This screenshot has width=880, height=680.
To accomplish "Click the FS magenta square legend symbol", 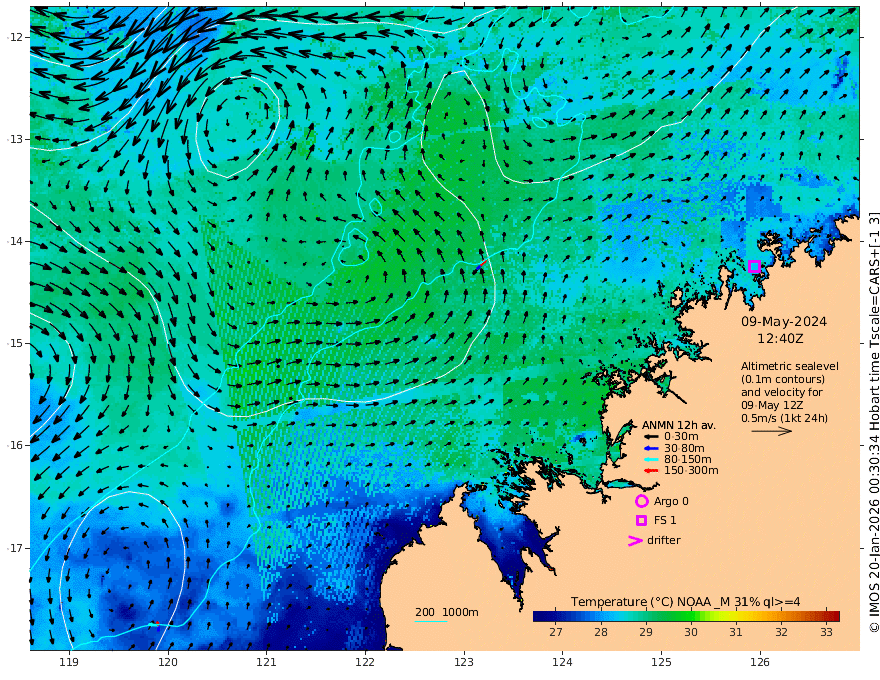I will [641, 521].
